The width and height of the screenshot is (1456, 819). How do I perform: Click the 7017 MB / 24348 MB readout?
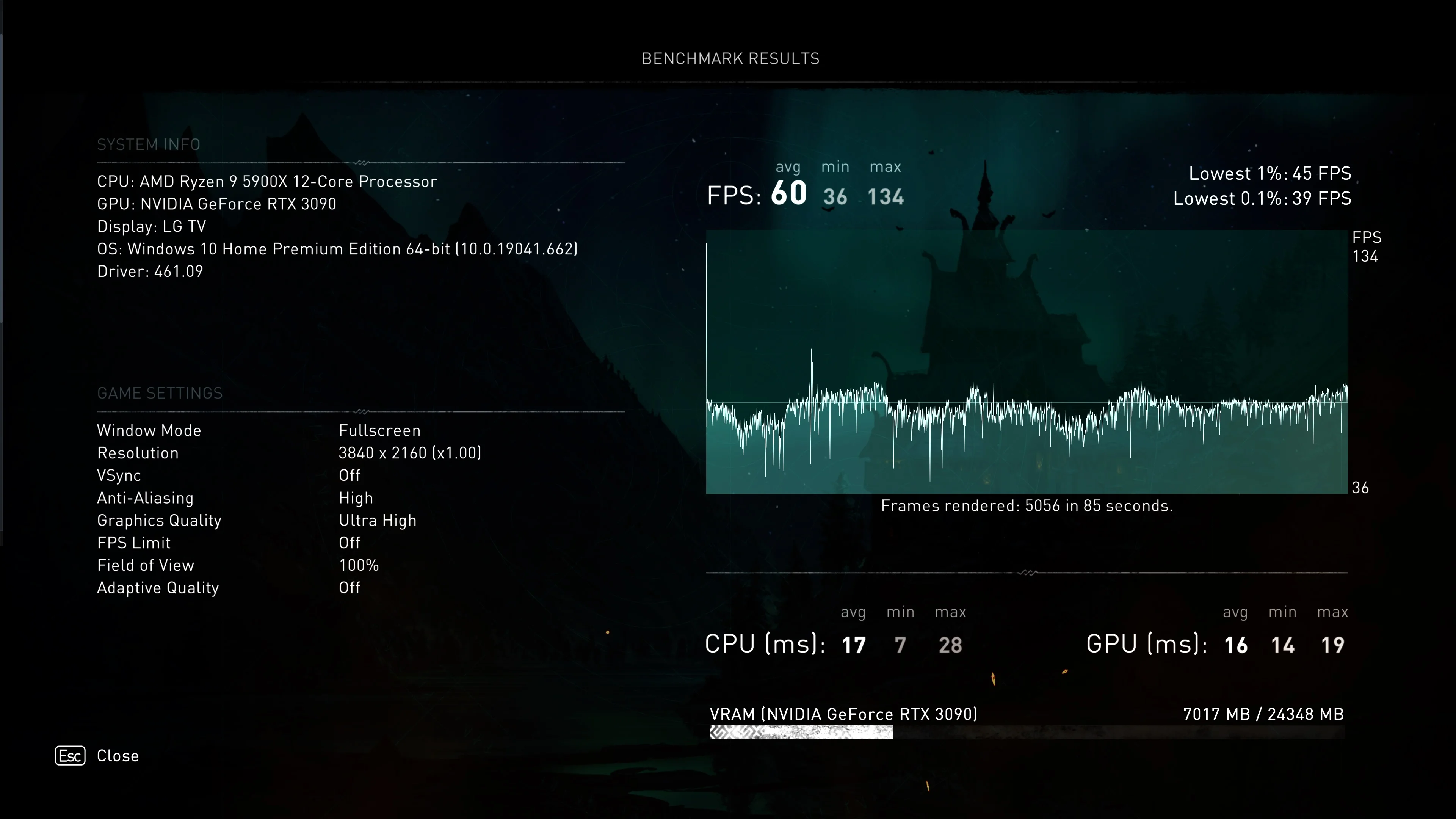[1263, 714]
